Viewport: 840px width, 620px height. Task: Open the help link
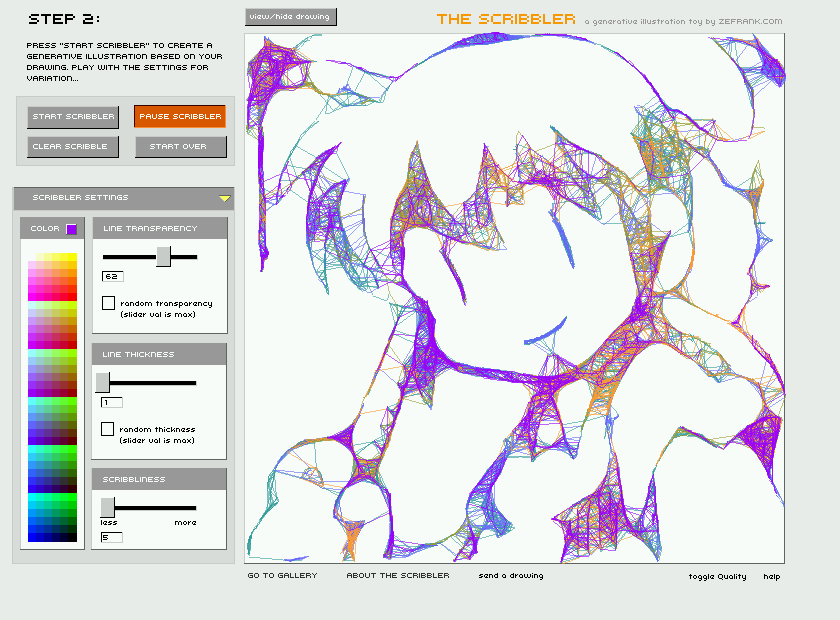coord(771,577)
